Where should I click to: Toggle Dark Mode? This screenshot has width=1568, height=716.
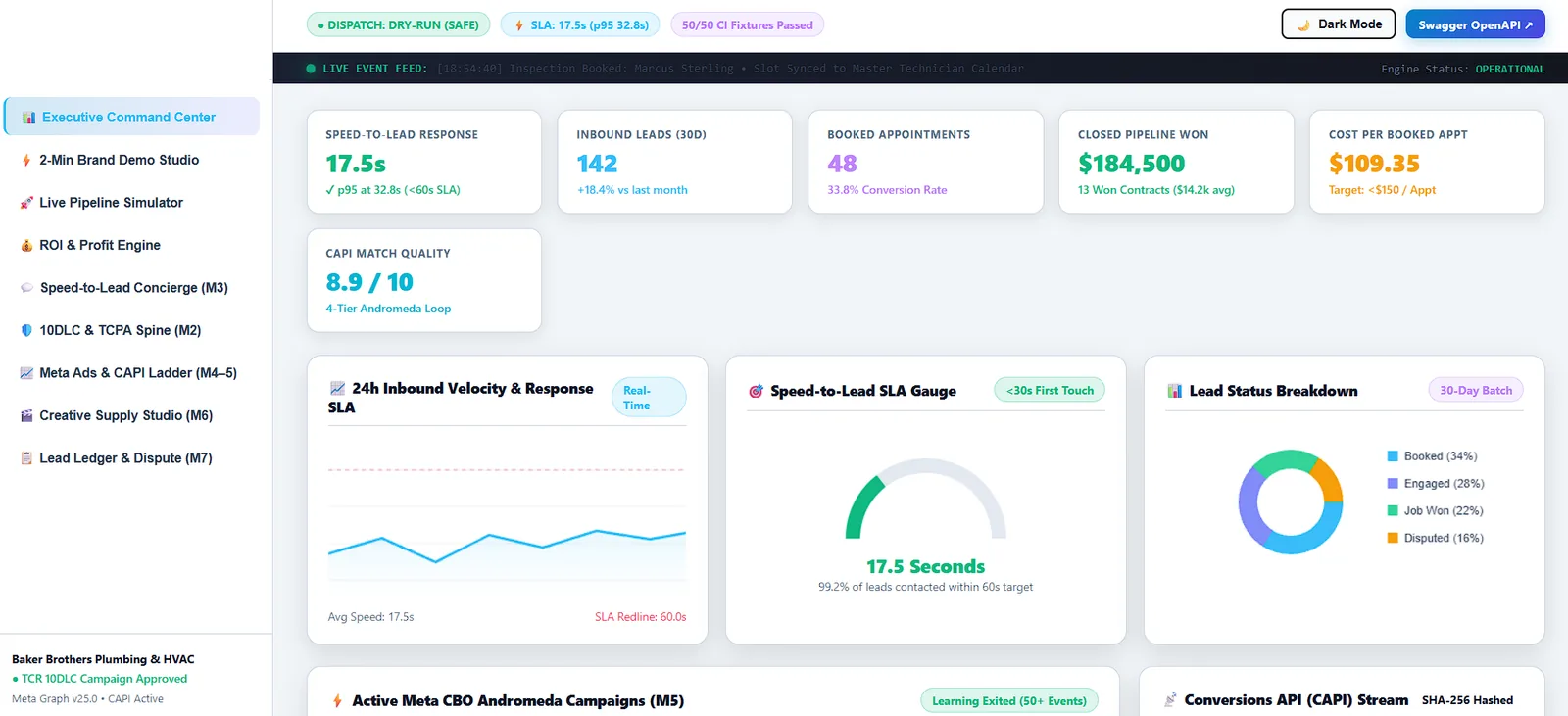[1339, 24]
